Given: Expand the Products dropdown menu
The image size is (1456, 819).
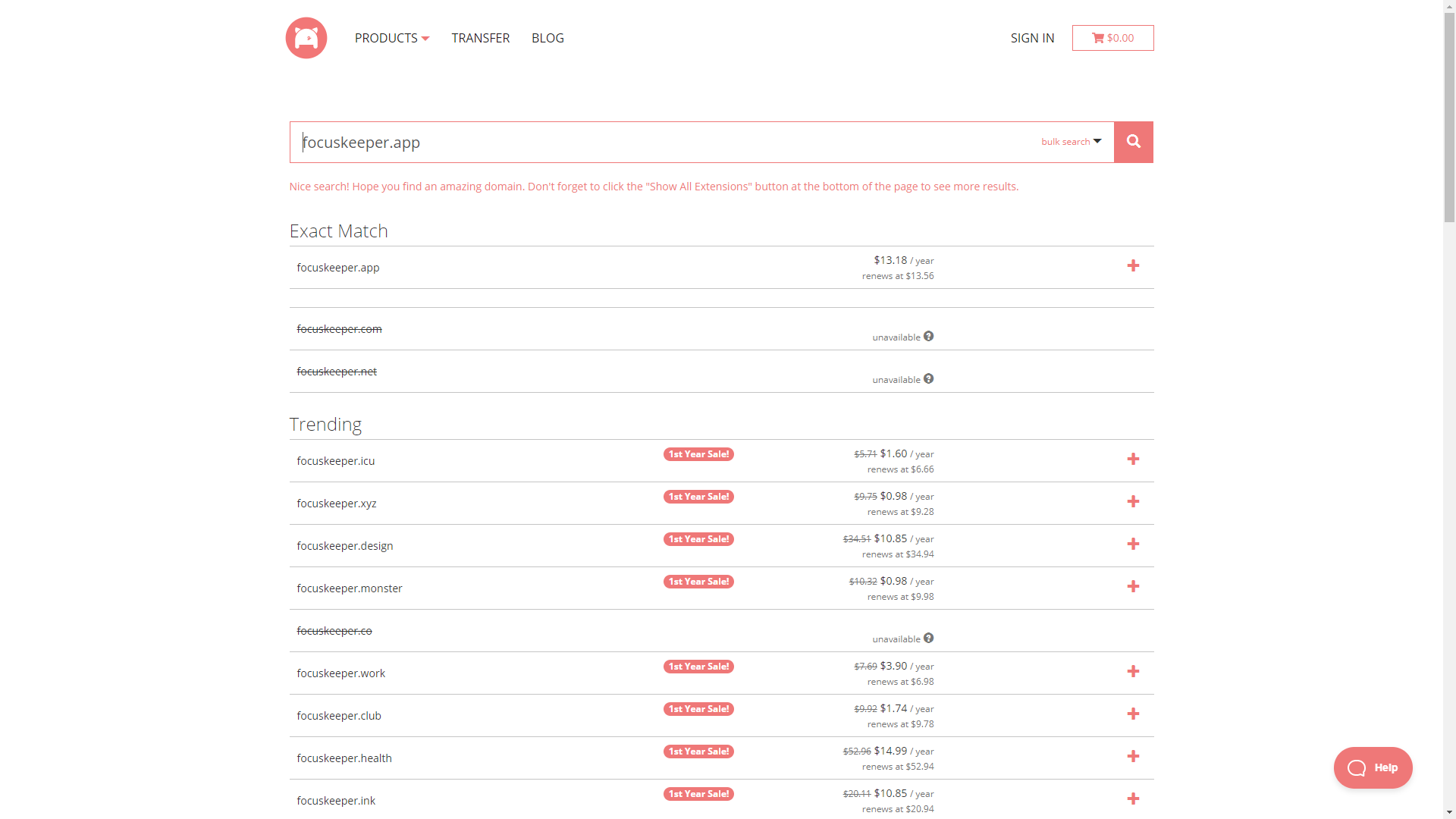Looking at the screenshot, I should pyautogui.click(x=391, y=38).
